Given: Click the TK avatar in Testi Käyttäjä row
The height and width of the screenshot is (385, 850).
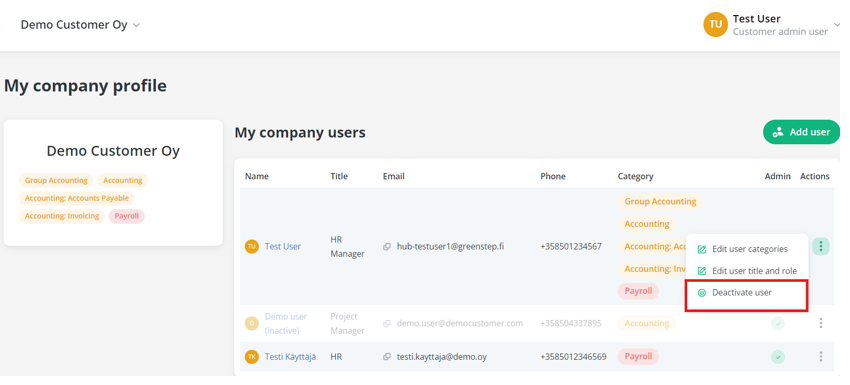Looking at the screenshot, I should click(252, 357).
